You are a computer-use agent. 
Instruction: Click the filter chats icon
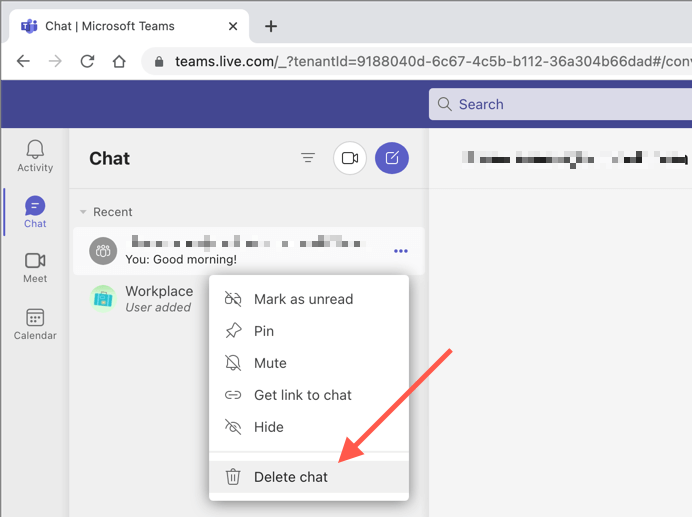[308, 158]
